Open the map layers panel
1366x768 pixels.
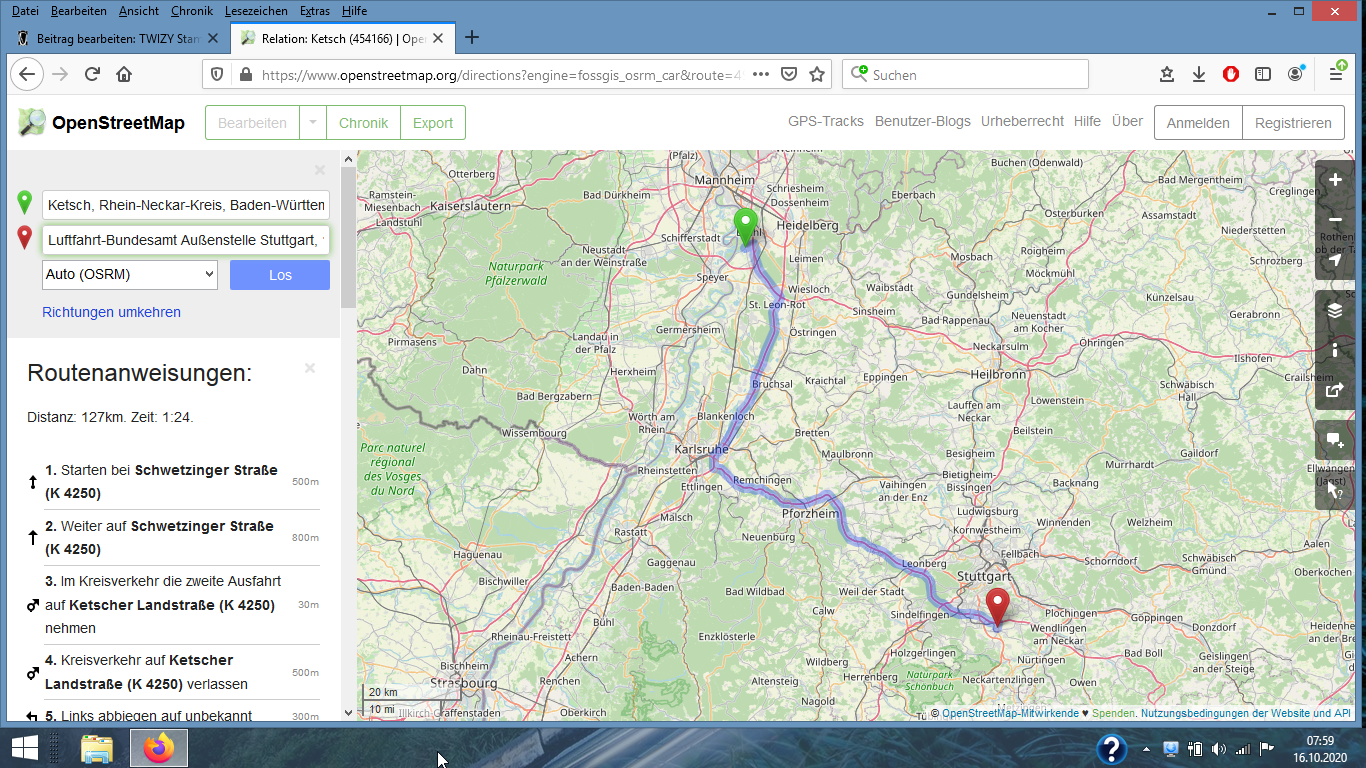pos(1335,310)
